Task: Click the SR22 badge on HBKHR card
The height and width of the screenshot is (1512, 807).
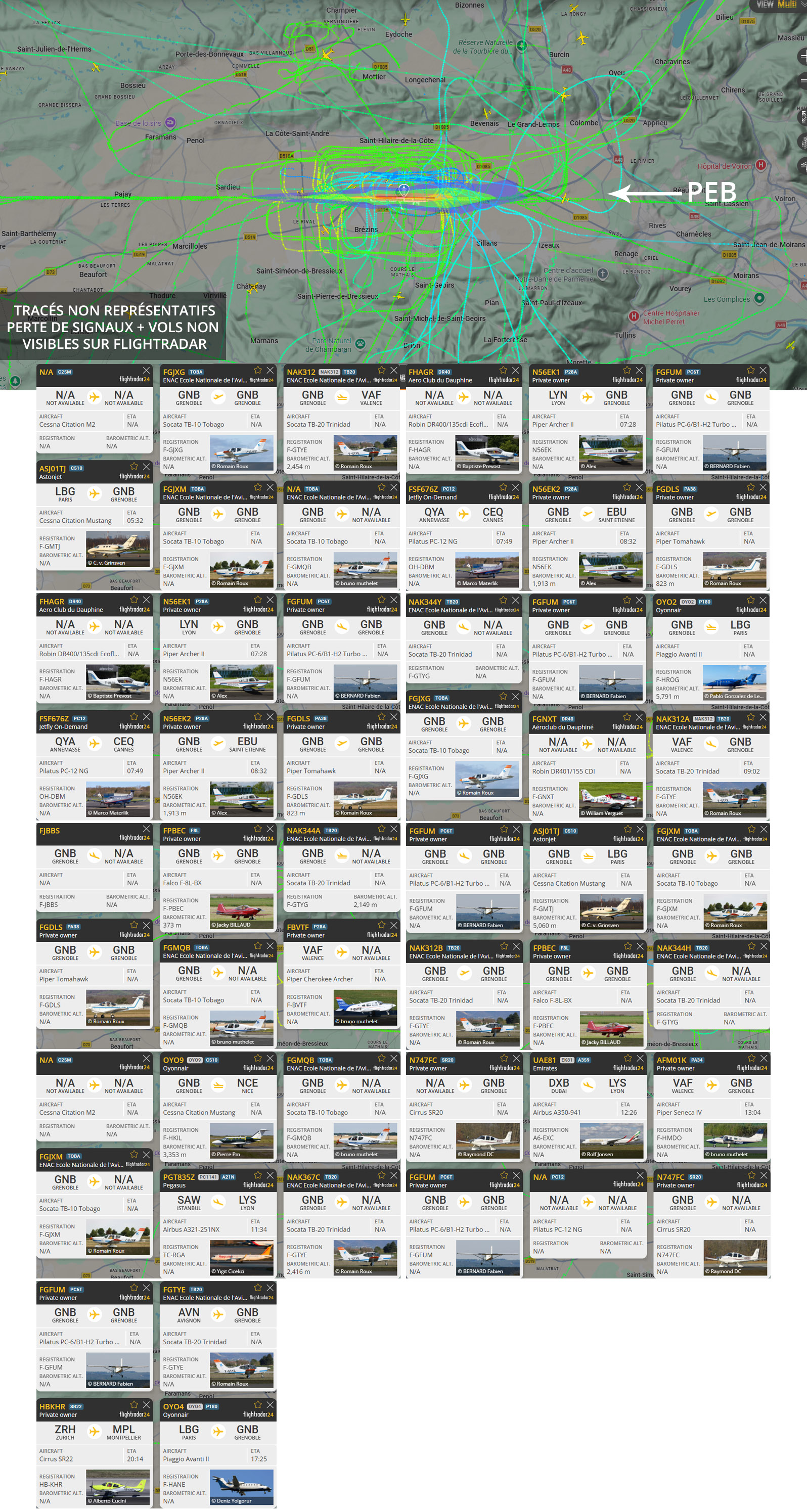Action: tap(76, 1406)
